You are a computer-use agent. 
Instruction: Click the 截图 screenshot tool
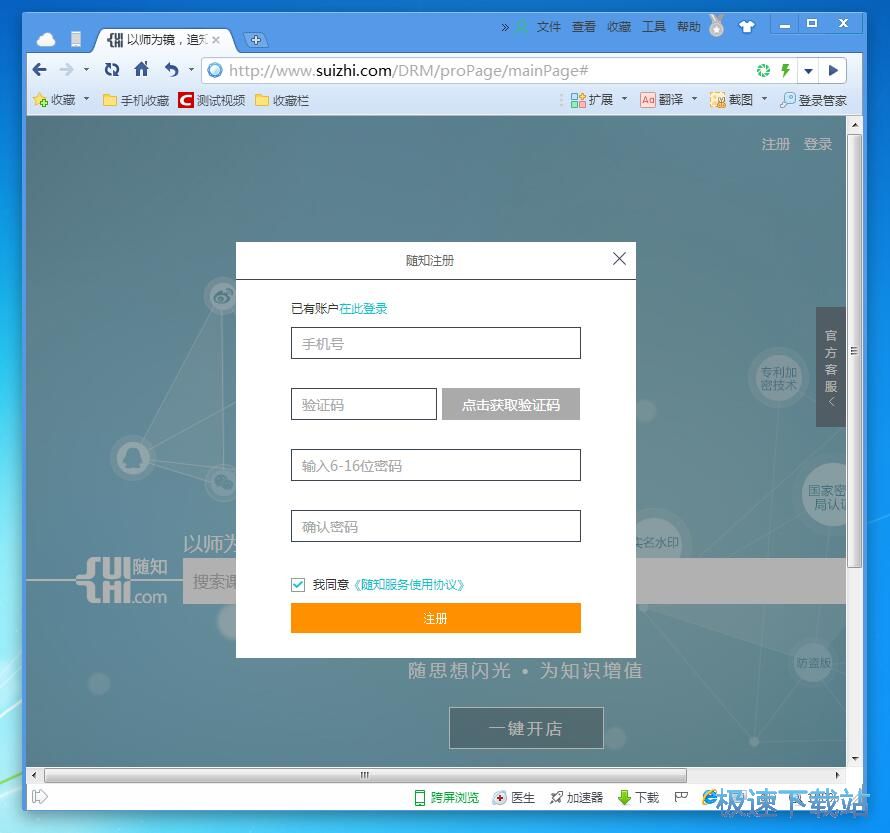732,100
